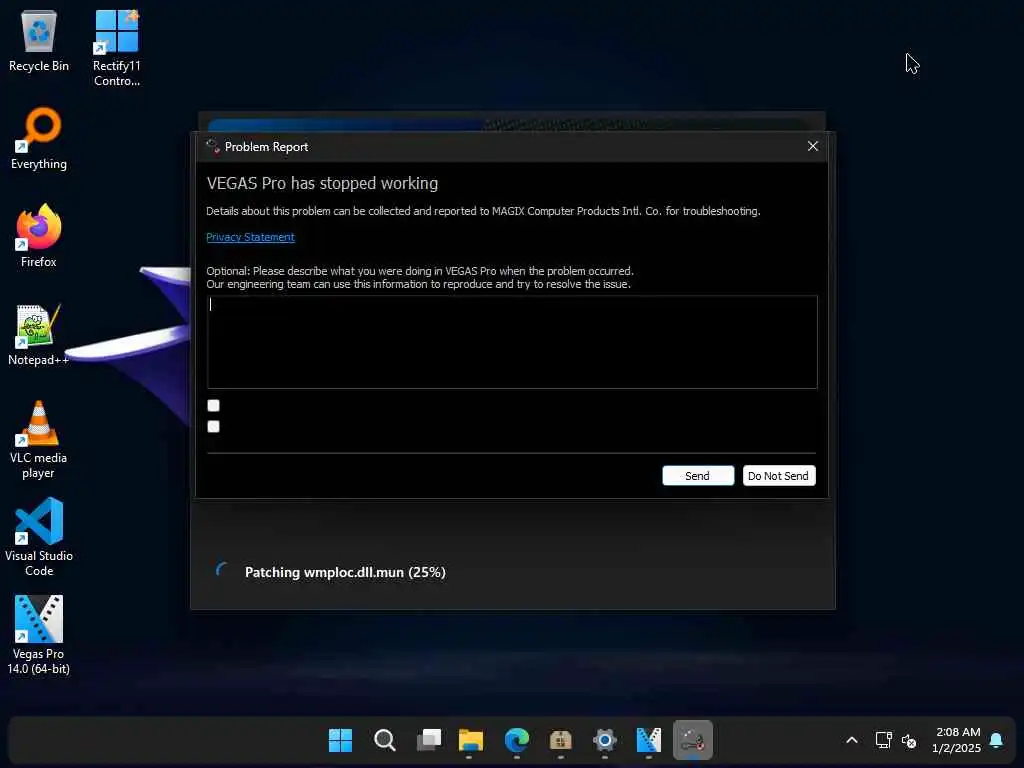This screenshot has width=1024, height=768.
Task: Switch to Vegas Pro taskbar icon
Action: tap(648, 740)
